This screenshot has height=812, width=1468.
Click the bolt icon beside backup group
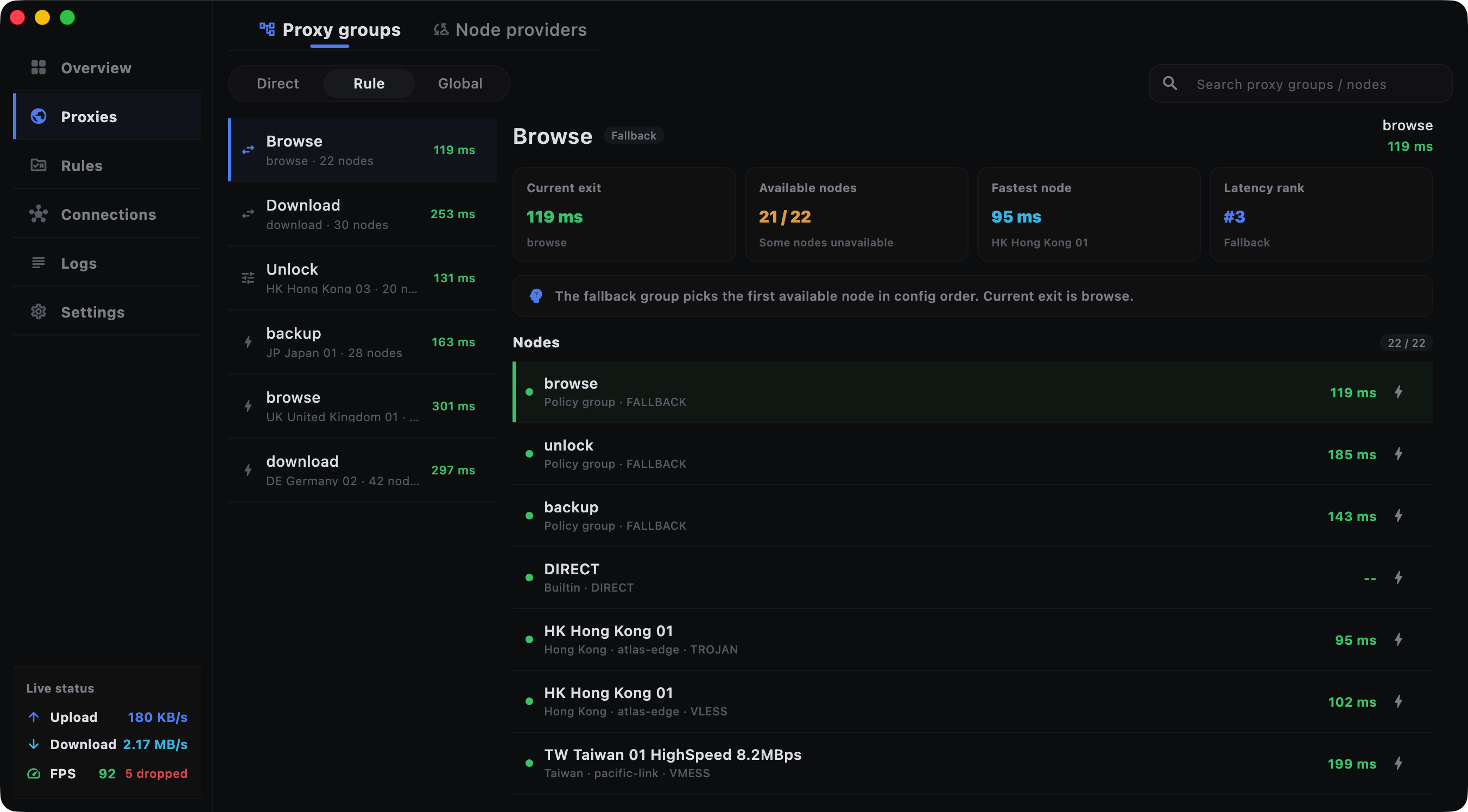[248, 342]
